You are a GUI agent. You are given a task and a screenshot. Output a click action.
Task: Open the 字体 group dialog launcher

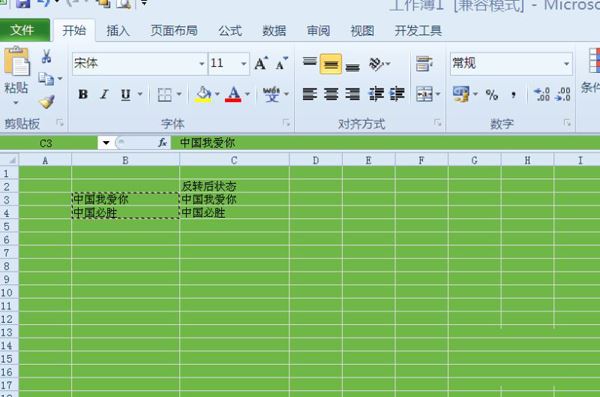286,123
